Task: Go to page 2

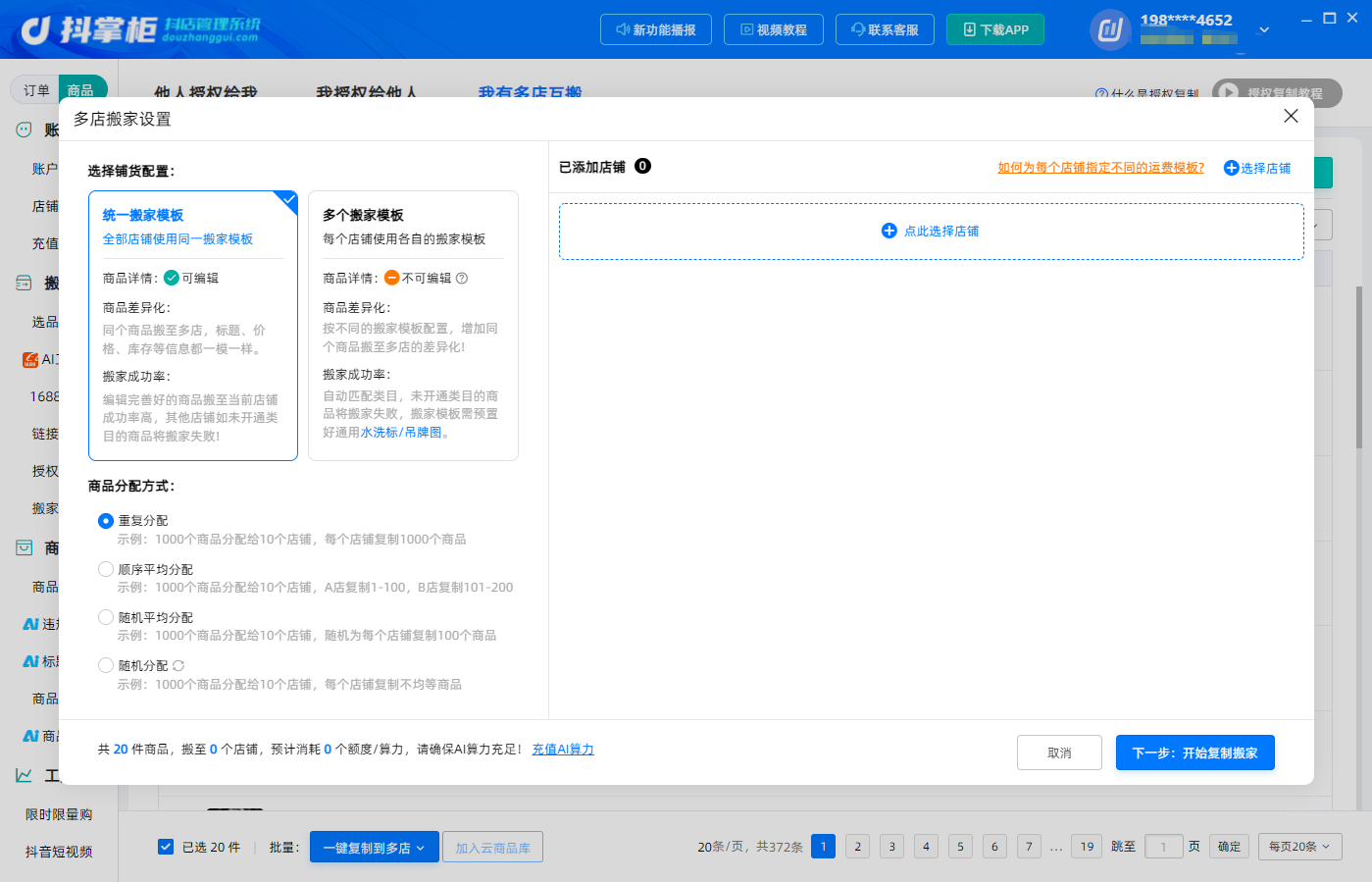Action: click(857, 847)
